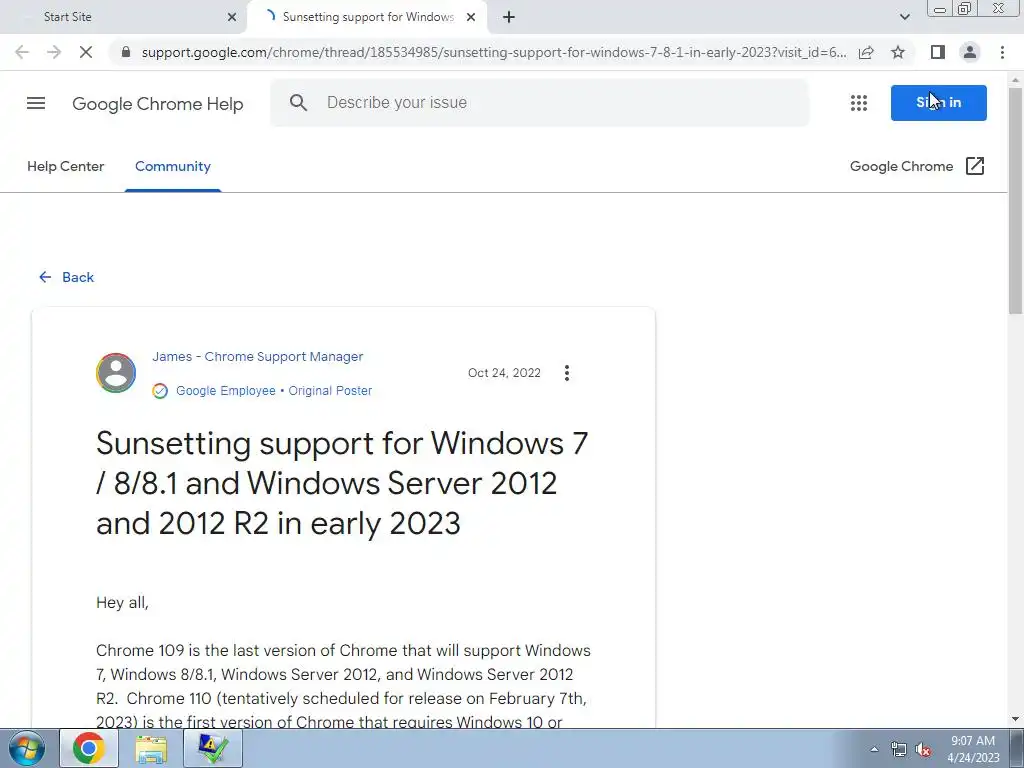Click the address bar URL
Viewport: 1024px width, 768px height.
click(x=494, y=52)
